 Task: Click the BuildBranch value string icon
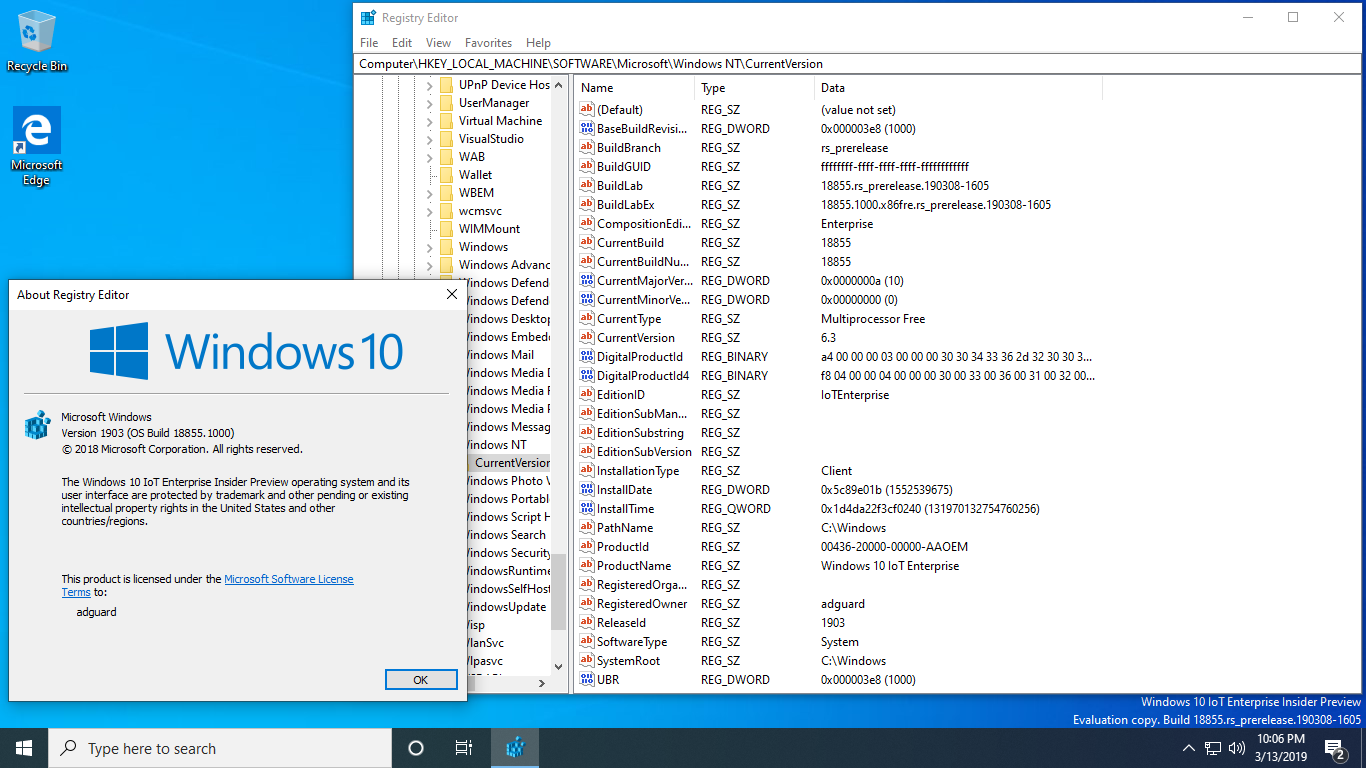[587, 148]
